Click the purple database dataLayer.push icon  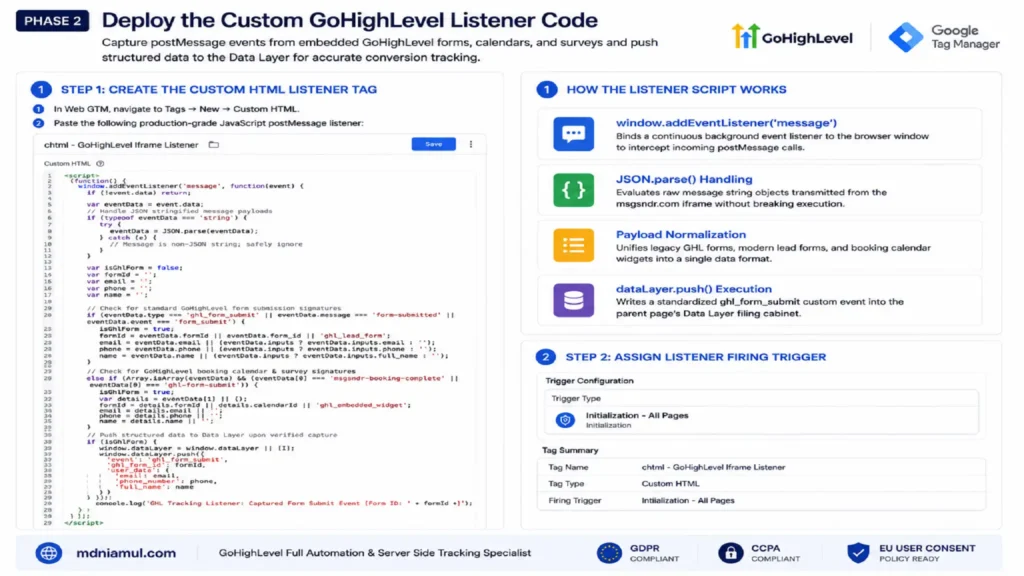click(x=573, y=300)
